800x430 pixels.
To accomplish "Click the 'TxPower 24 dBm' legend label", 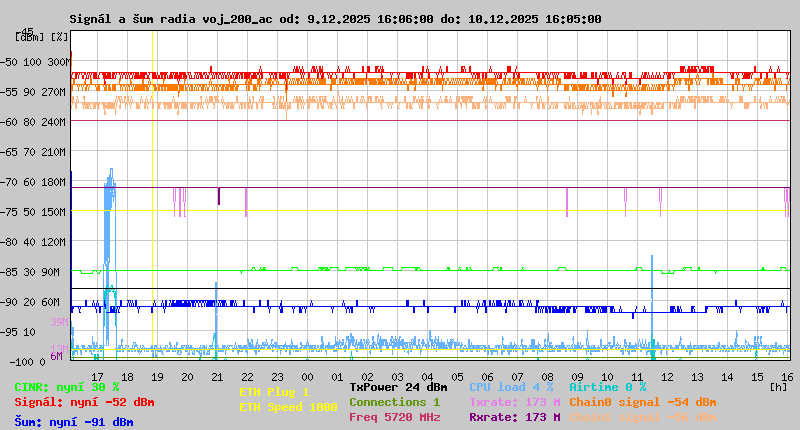I will (398, 388).
